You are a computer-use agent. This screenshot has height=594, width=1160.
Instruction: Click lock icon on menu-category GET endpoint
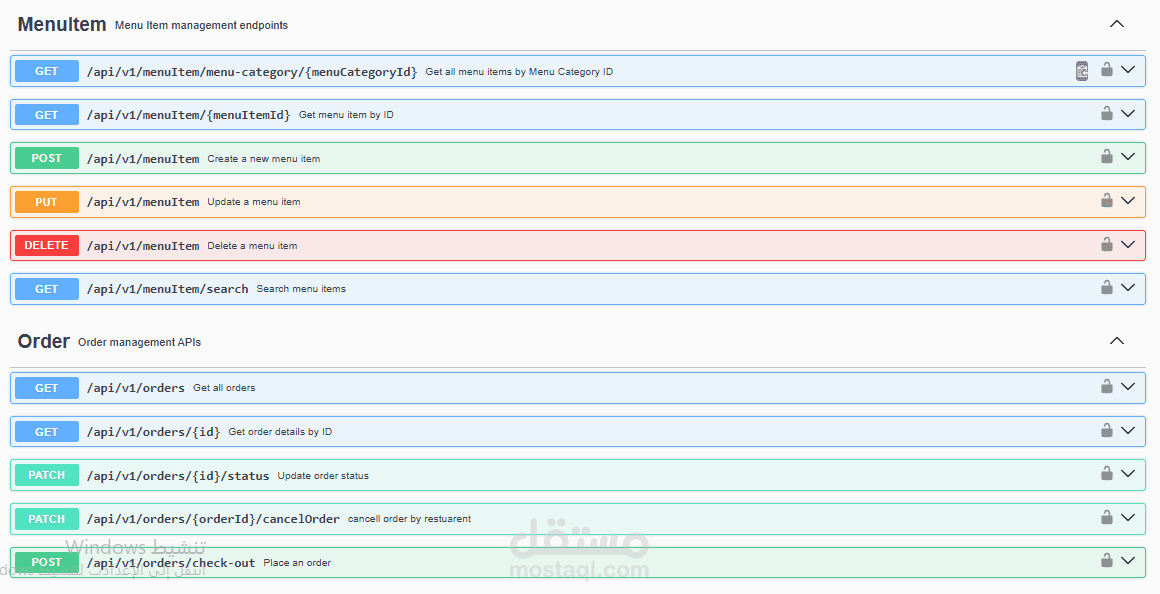click(x=1107, y=70)
